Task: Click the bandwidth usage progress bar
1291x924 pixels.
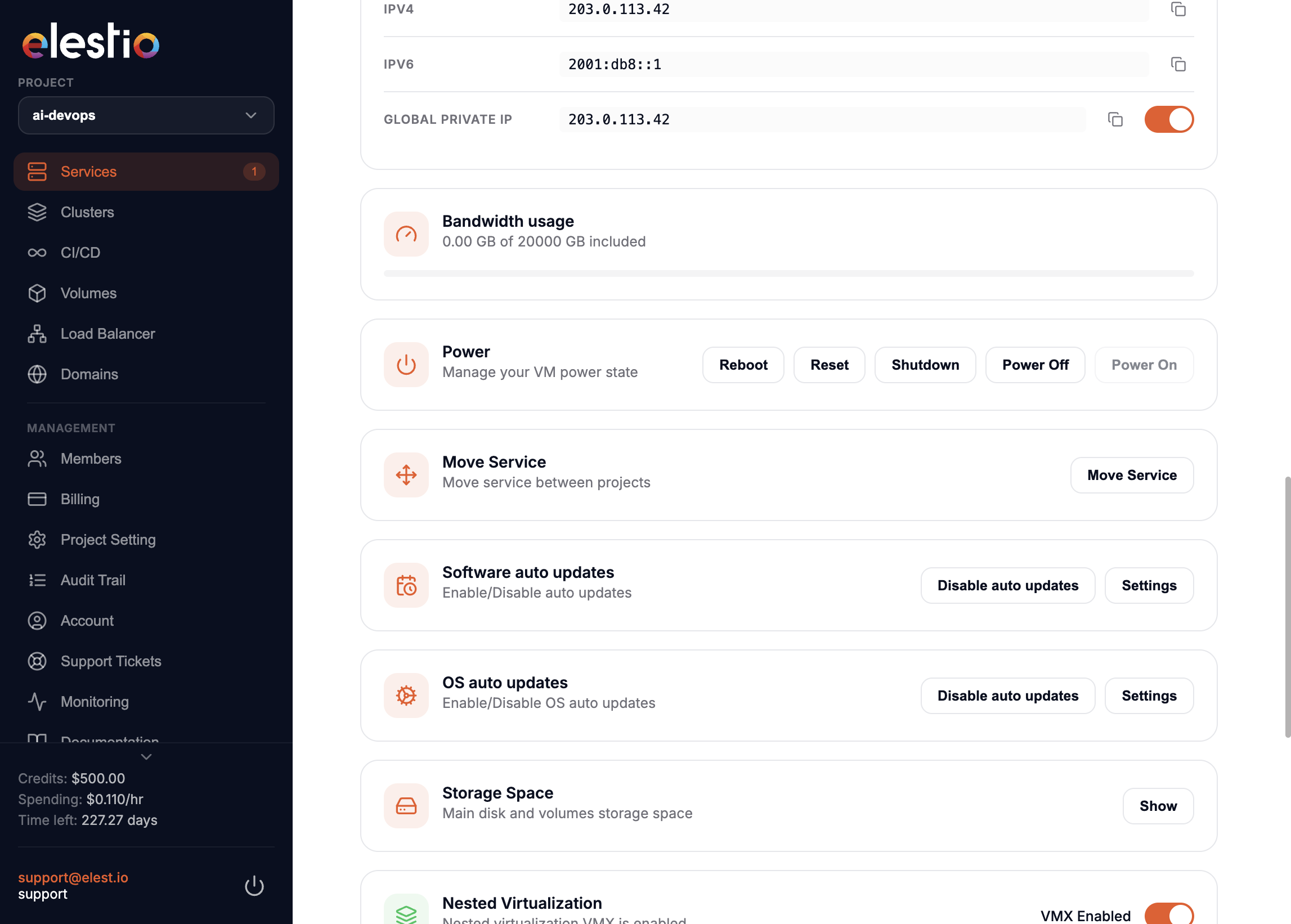Action: (788, 273)
